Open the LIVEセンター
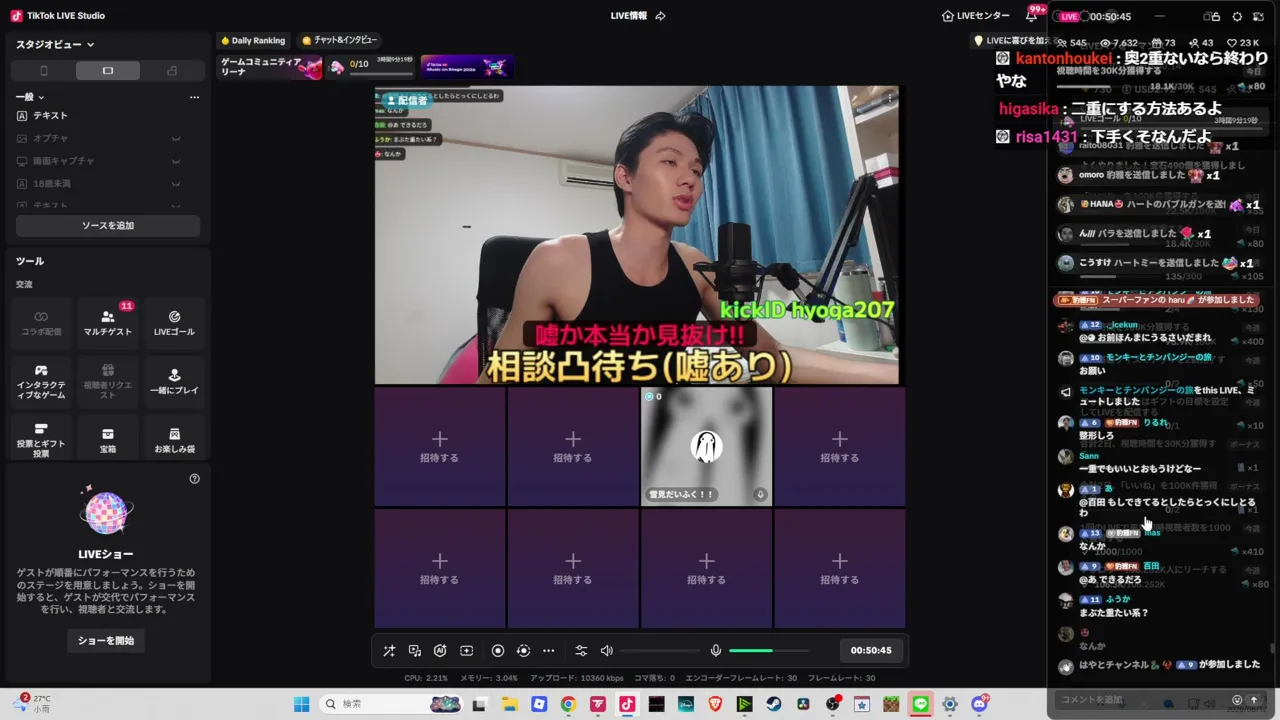 (976, 16)
